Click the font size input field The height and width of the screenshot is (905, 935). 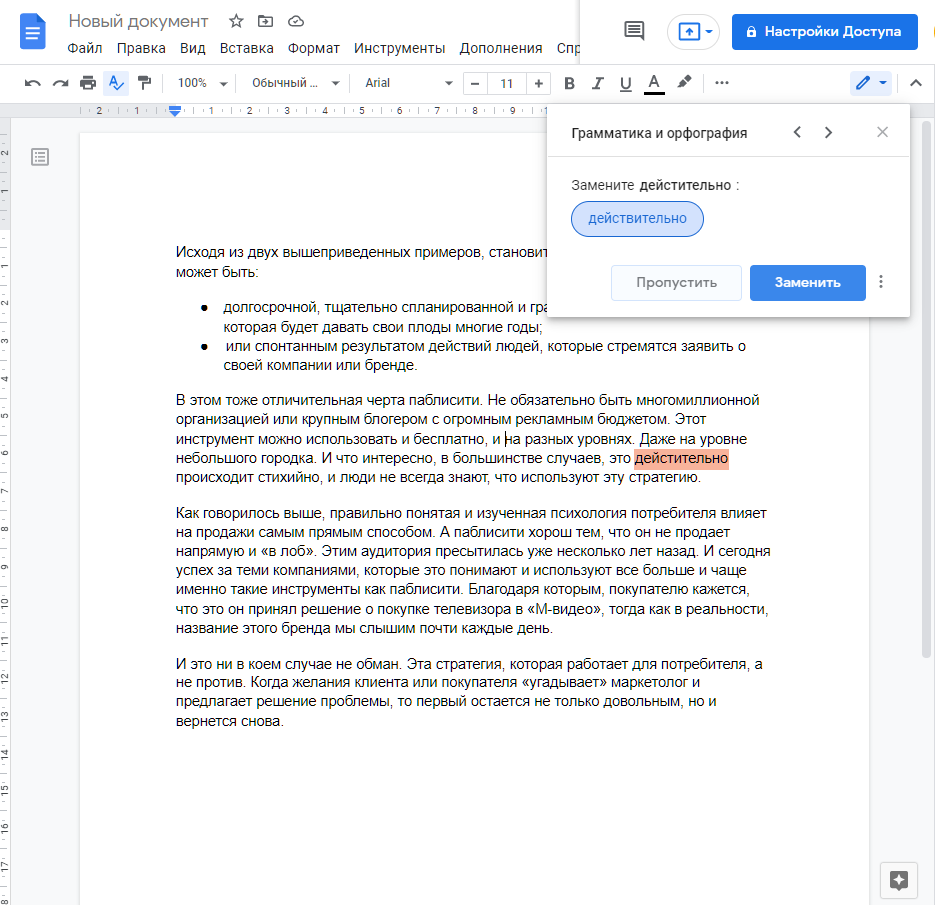pos(506,83)
